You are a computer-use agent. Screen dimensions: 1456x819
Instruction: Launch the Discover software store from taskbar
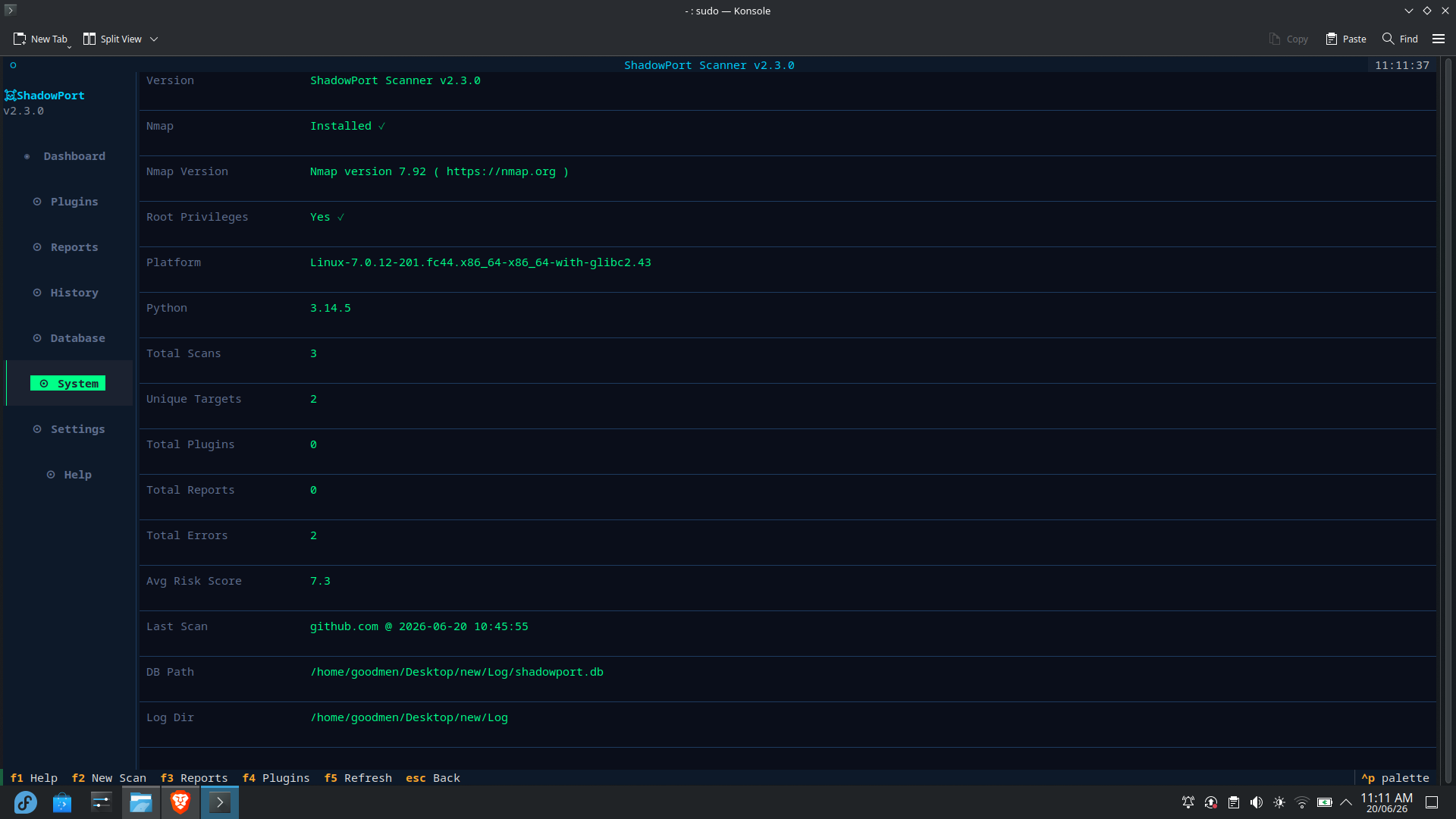[x=62, y=802]
